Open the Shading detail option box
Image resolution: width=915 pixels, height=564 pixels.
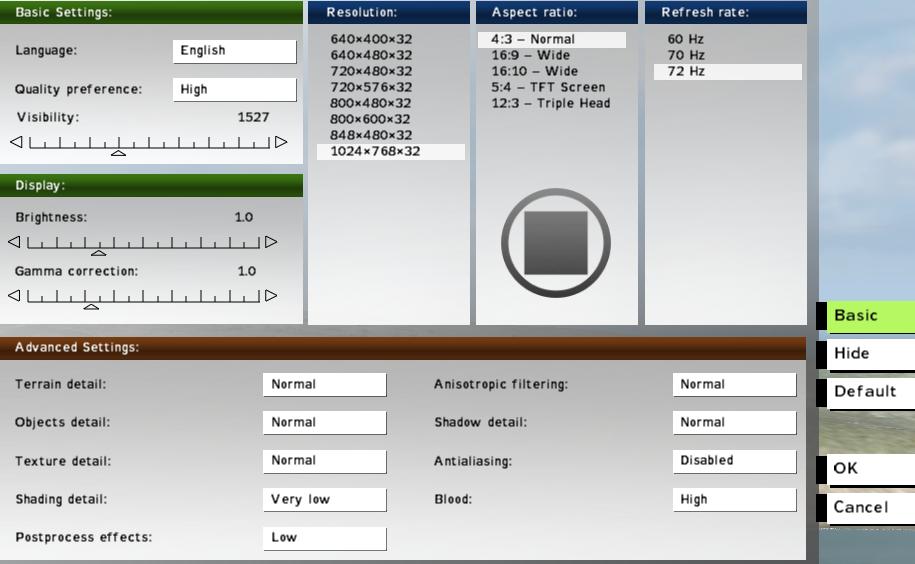point(324,500)
